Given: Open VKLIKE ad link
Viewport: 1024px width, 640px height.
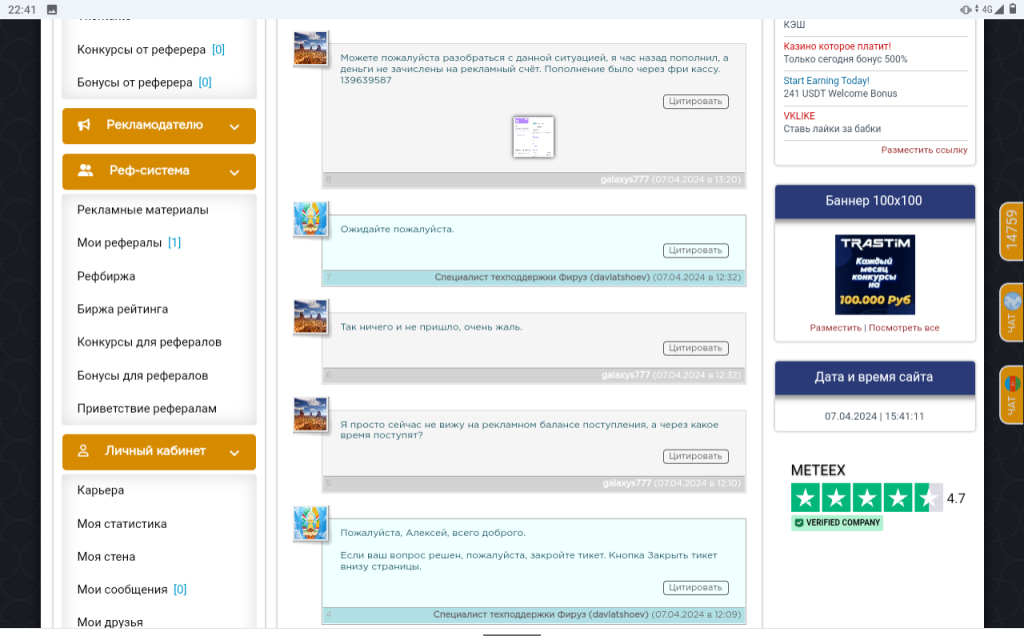Looking at the screenshot, I should pos(799,116).
